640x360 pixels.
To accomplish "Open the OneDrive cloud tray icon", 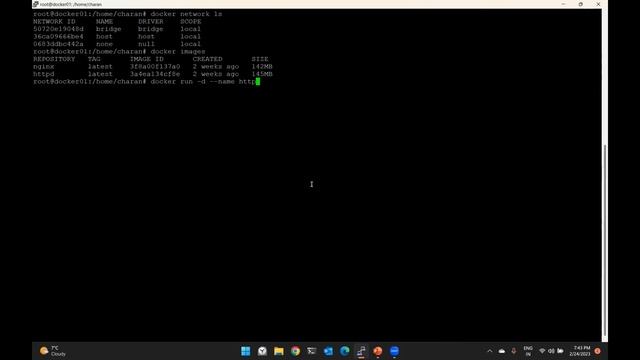I will [502, 351].
